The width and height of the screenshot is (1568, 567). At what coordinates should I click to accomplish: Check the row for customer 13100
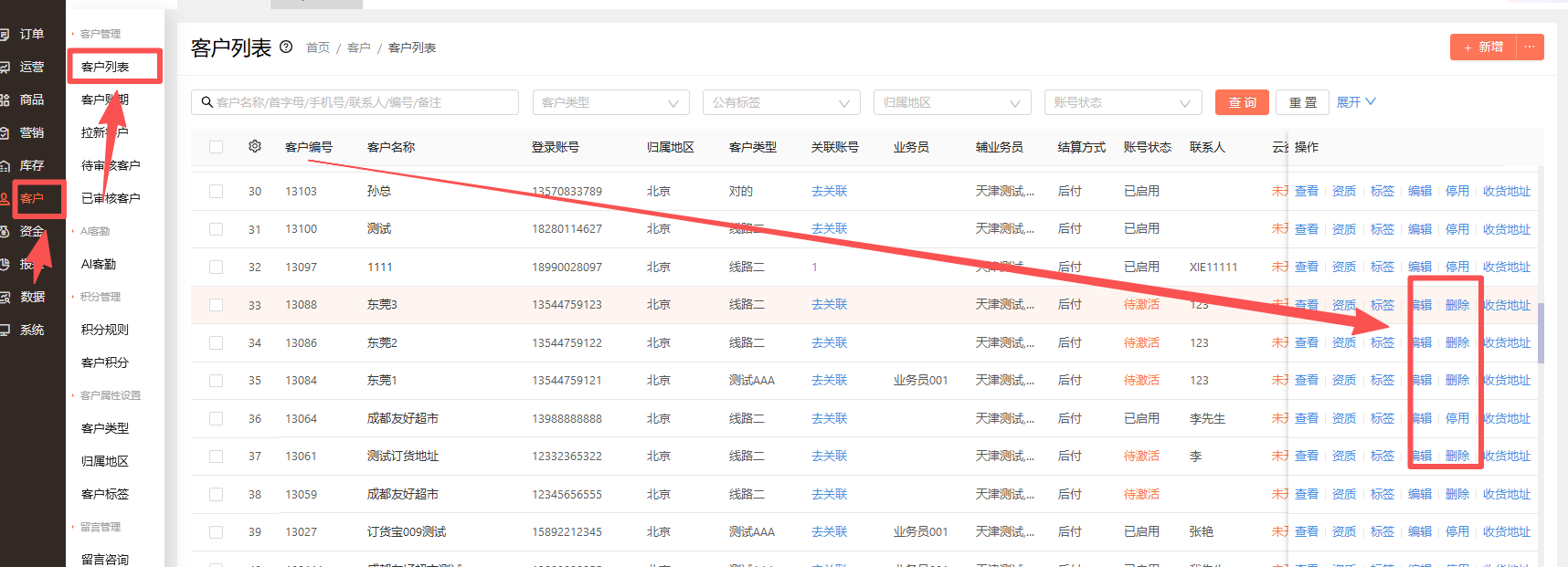pyautogui.click(x=216, y=229)
